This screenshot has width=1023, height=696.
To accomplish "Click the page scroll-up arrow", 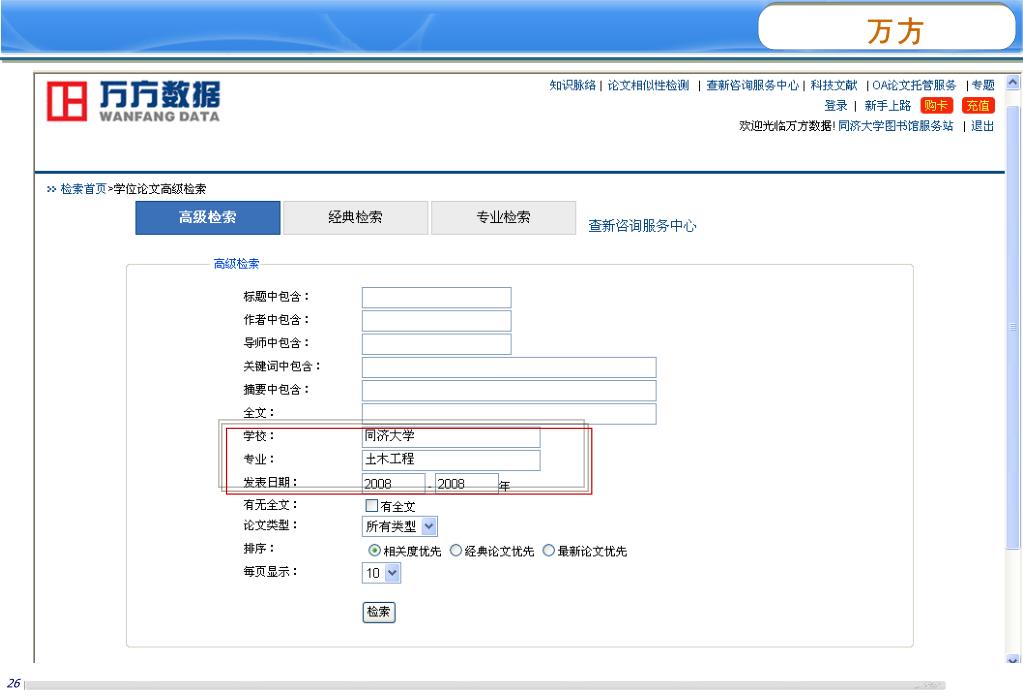I will click(1013, 83).
